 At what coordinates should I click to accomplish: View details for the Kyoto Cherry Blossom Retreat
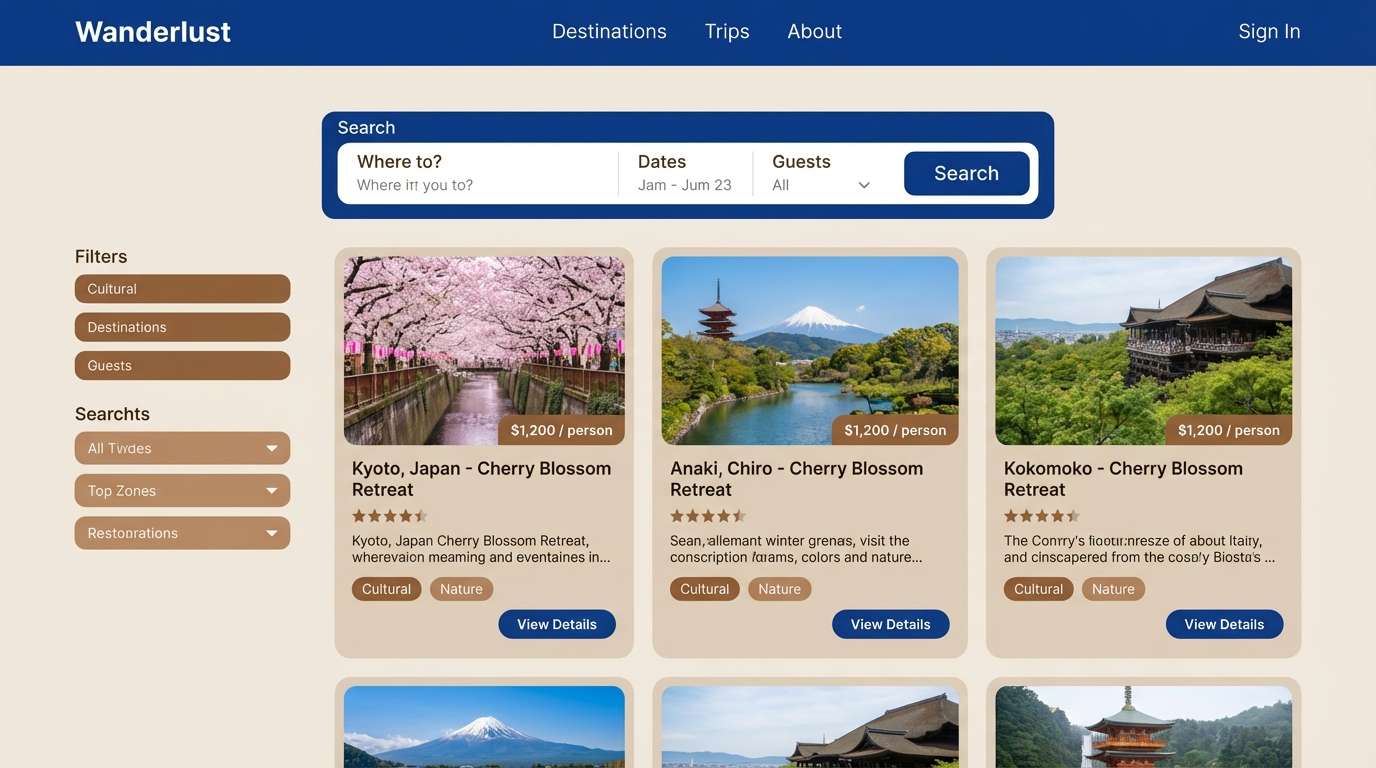[x=556, y=623]
